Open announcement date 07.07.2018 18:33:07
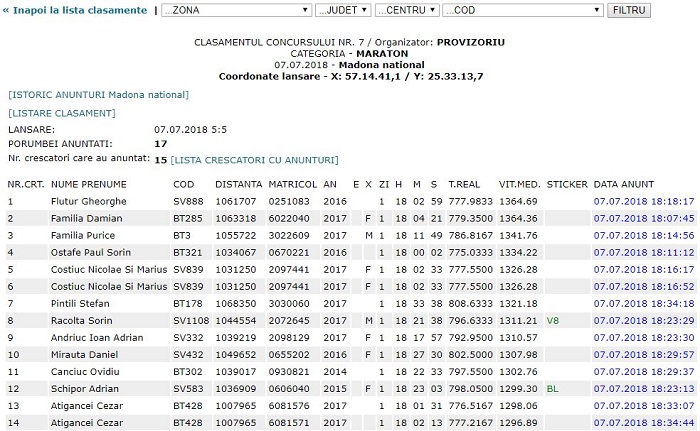Viewport: 700px width, 431px height. [644, 406]
